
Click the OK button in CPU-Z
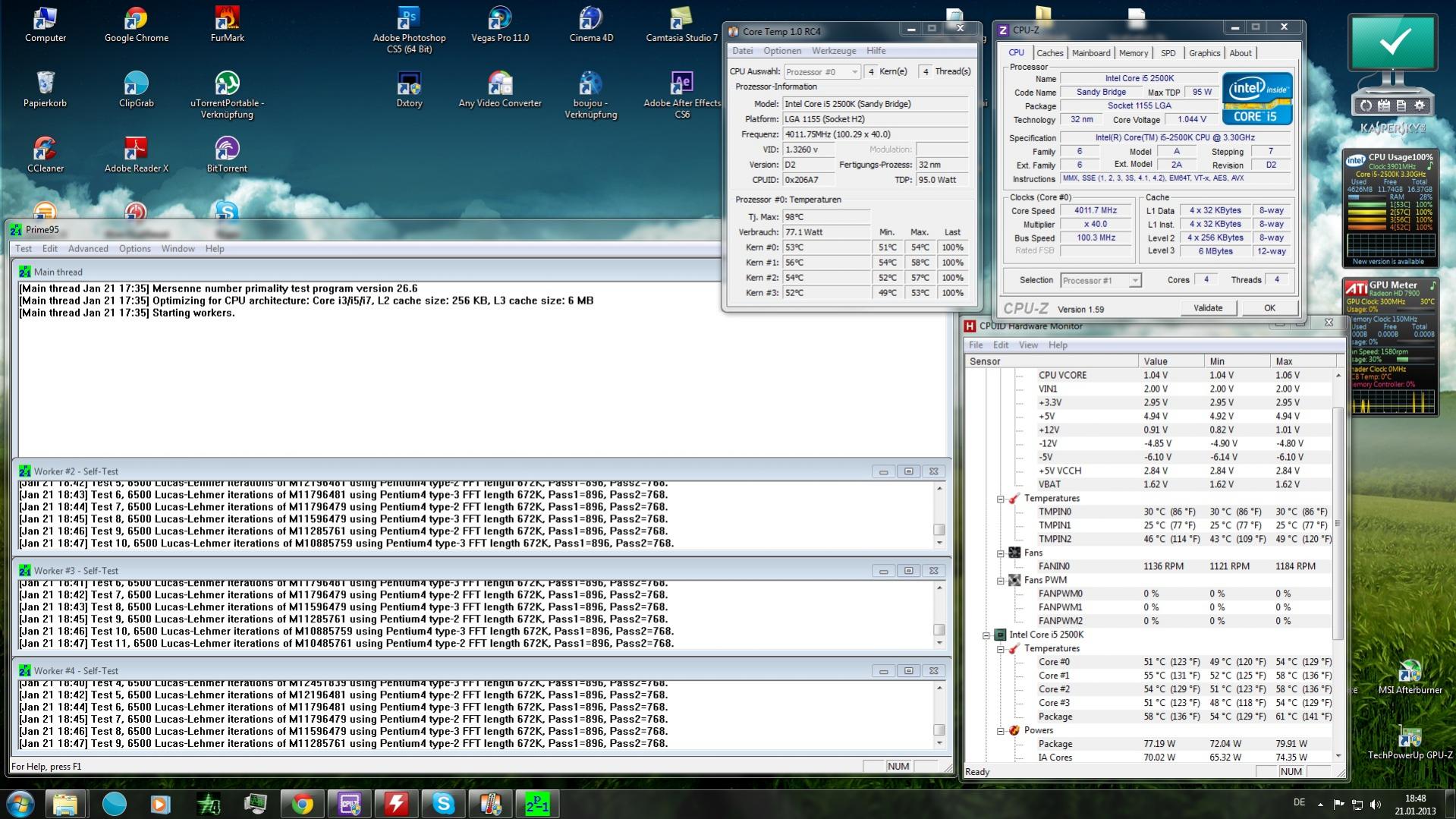point(1269,307)
